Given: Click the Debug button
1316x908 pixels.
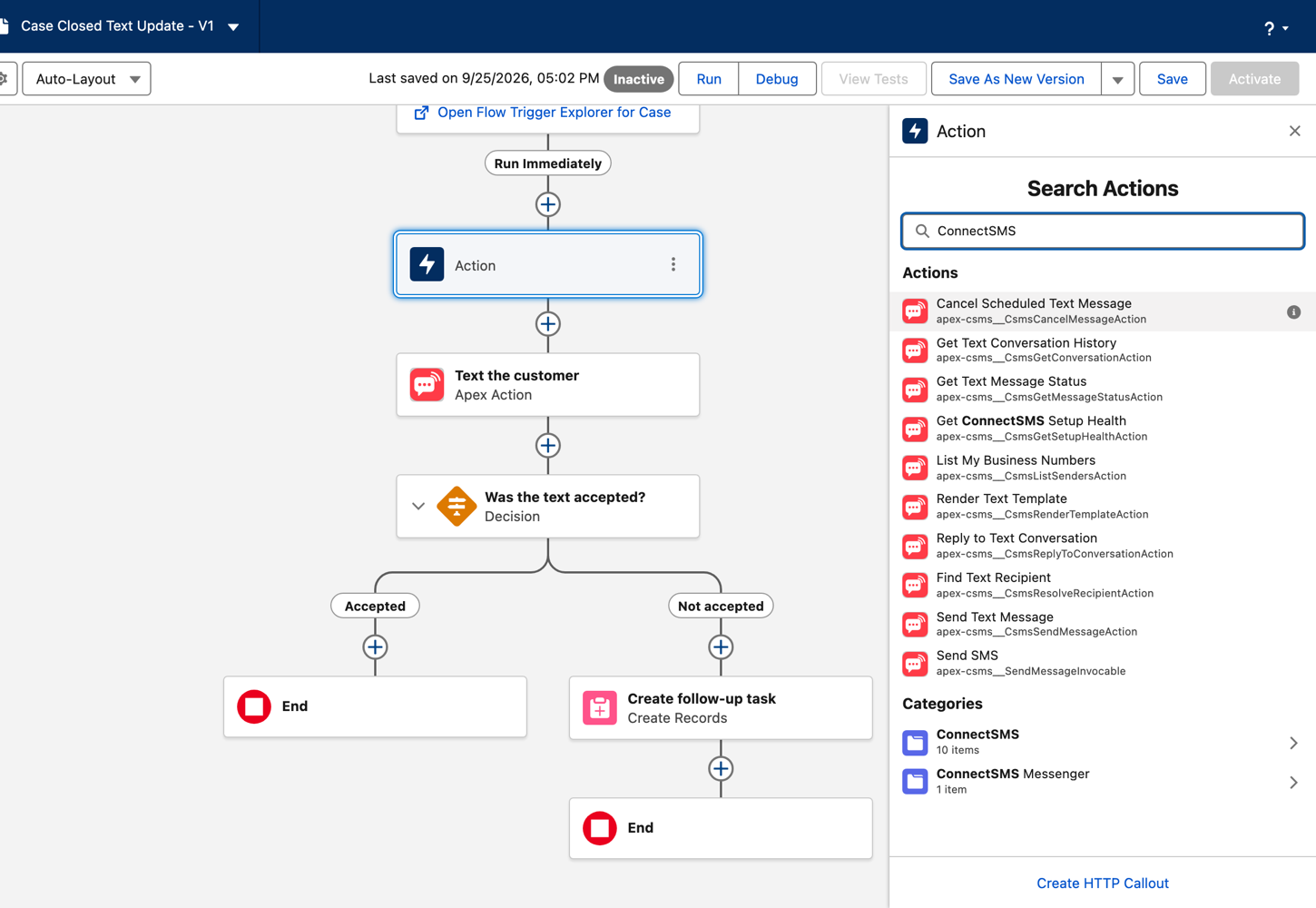Looking at the screenshot, I should coord(777,79).
